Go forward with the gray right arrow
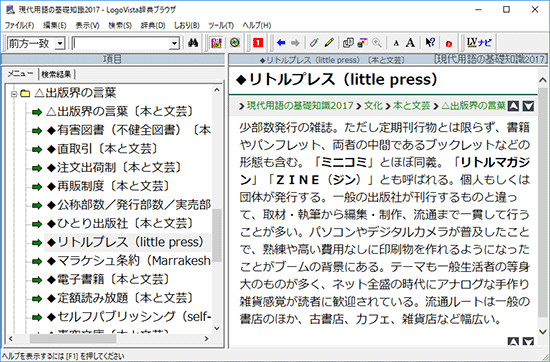Image resolution: width=550 pixels, height=362 pixels. 295,43
